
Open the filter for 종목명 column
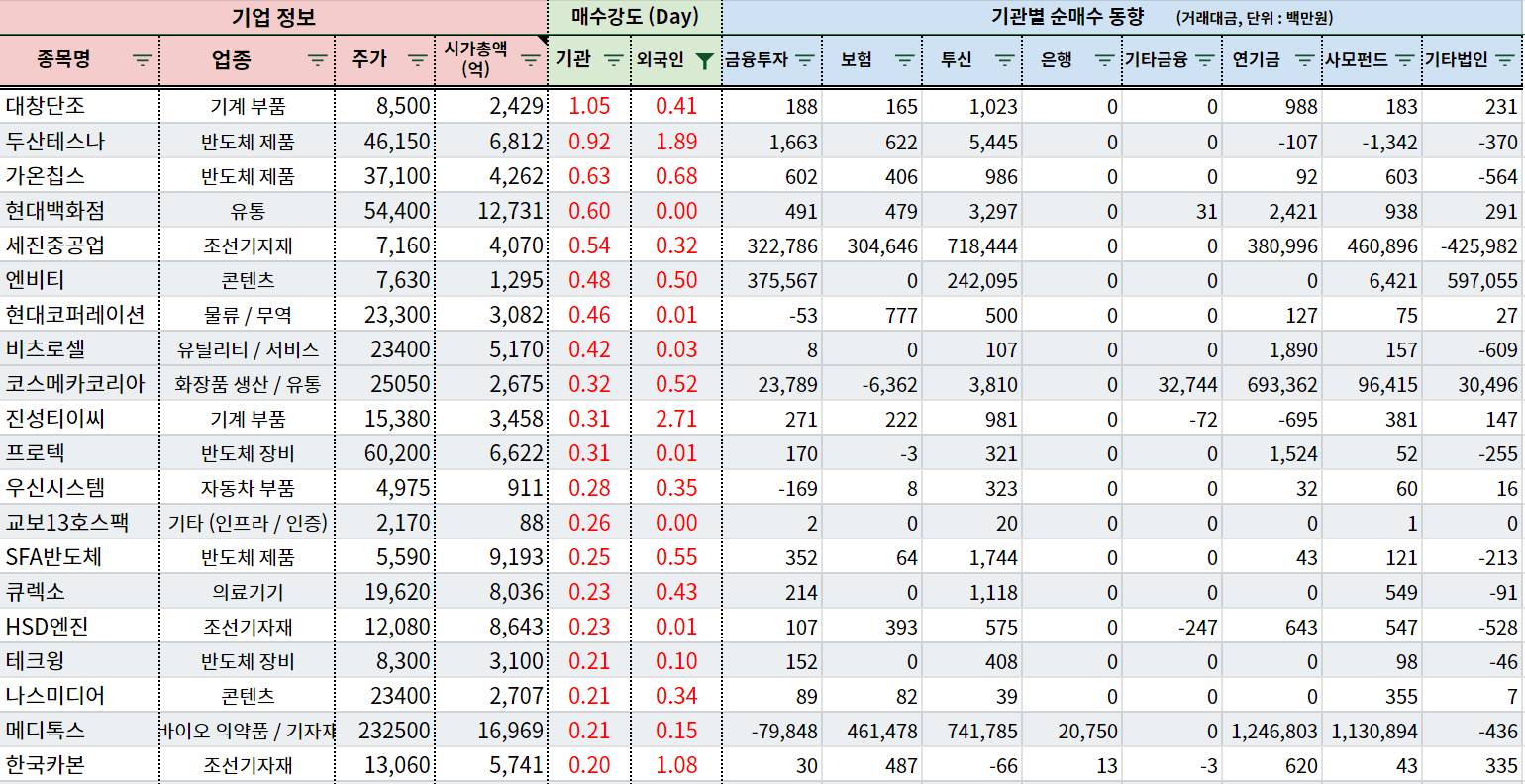143,60
